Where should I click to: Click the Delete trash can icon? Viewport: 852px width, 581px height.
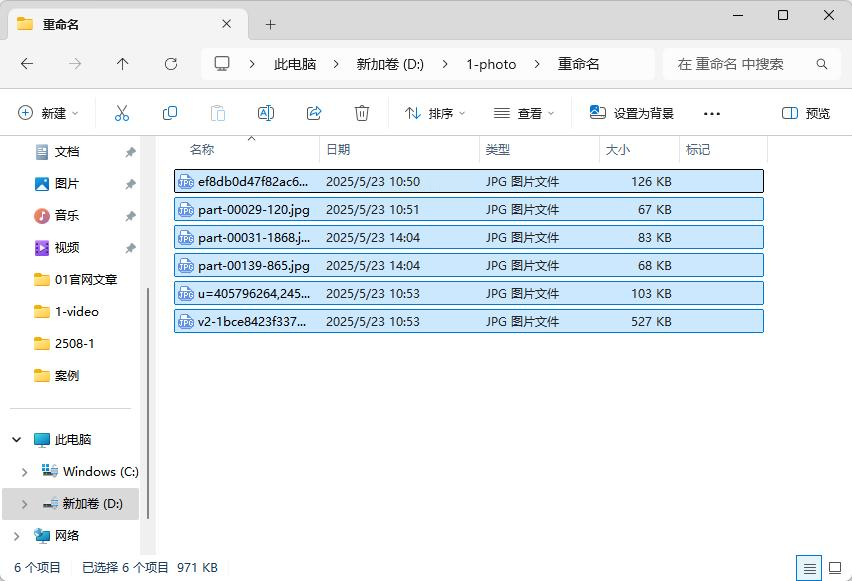coord(362,113)
